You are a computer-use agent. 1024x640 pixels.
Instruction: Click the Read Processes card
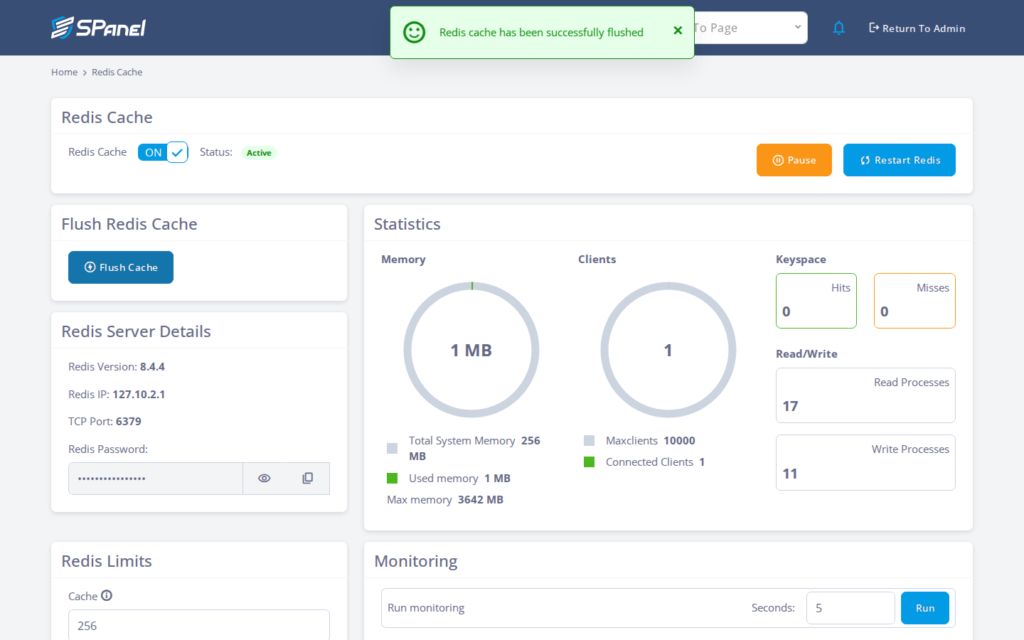[x=865, y=395]
